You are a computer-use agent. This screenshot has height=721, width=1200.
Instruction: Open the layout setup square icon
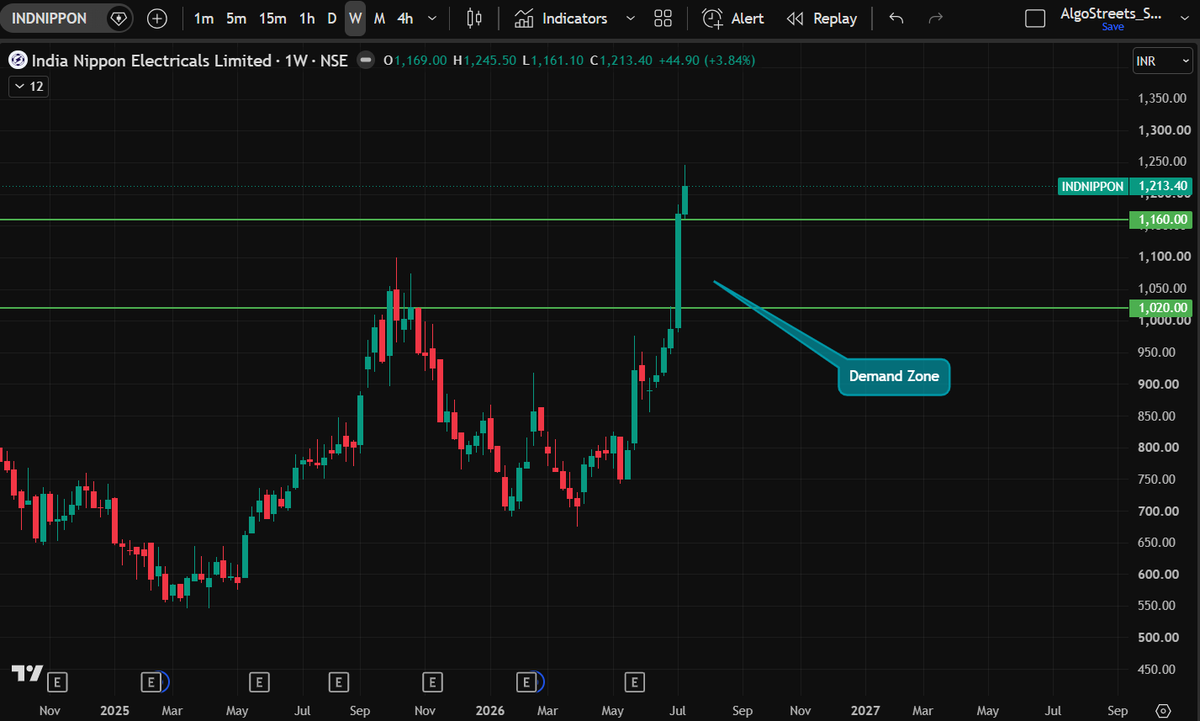coord(1036,18)
